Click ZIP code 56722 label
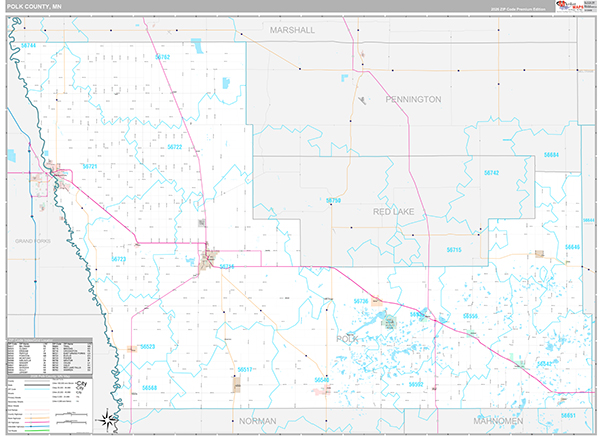This screenshot has width=600, height=436. (174, 147)
